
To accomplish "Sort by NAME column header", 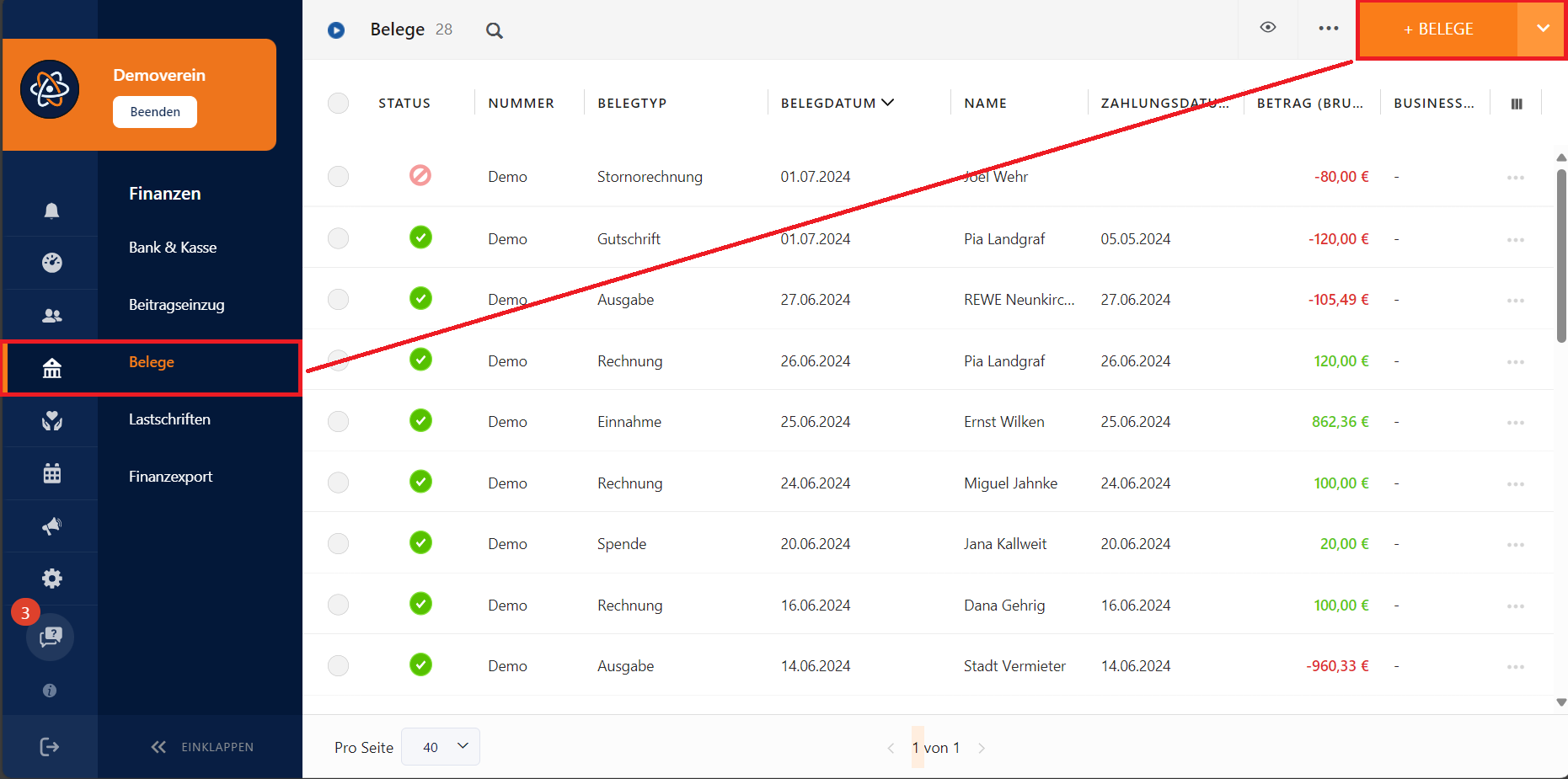I will (x=986, y=103).
